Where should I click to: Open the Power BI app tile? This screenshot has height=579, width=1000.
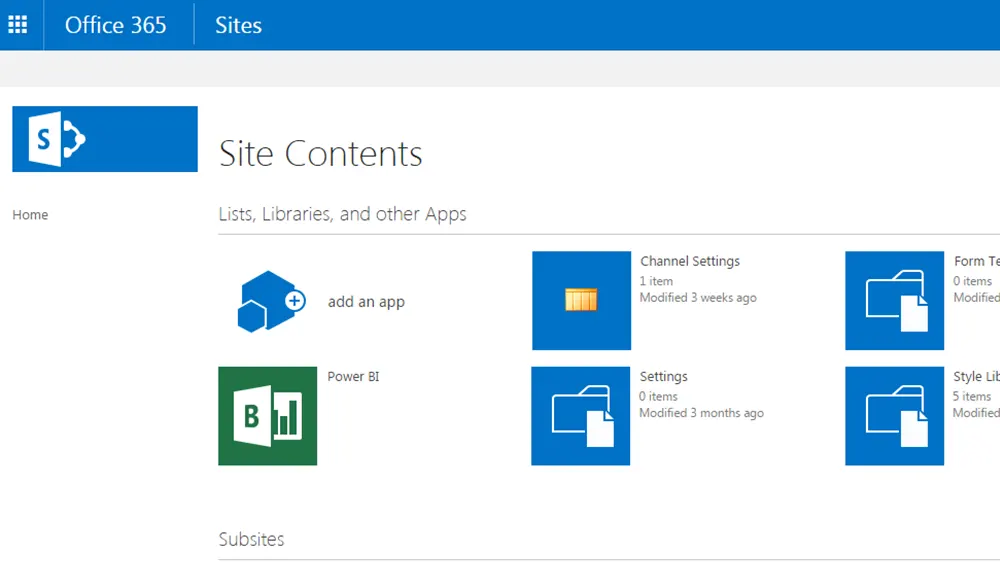tap(267, 416)
